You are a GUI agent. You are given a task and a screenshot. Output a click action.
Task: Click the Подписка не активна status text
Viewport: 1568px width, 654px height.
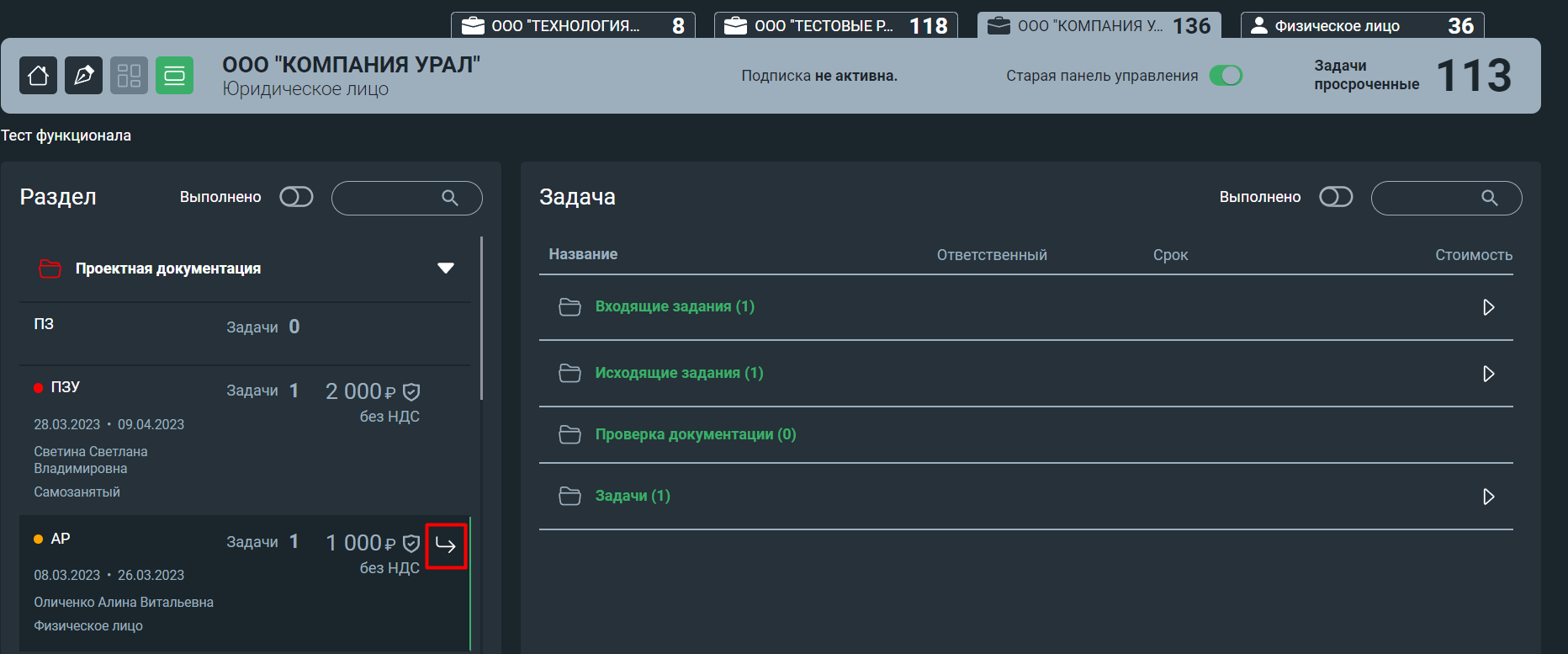pos(819,76)
